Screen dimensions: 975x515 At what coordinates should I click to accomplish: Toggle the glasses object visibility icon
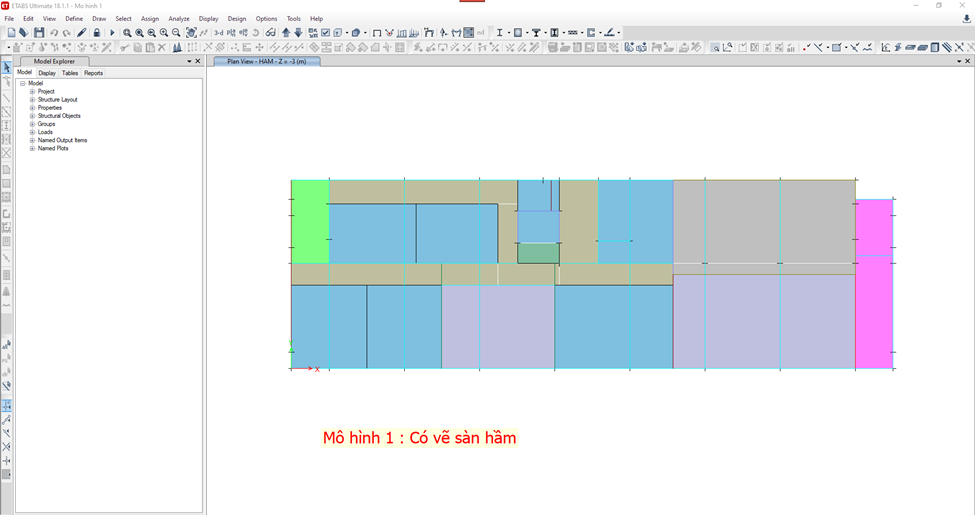point(270,33)
